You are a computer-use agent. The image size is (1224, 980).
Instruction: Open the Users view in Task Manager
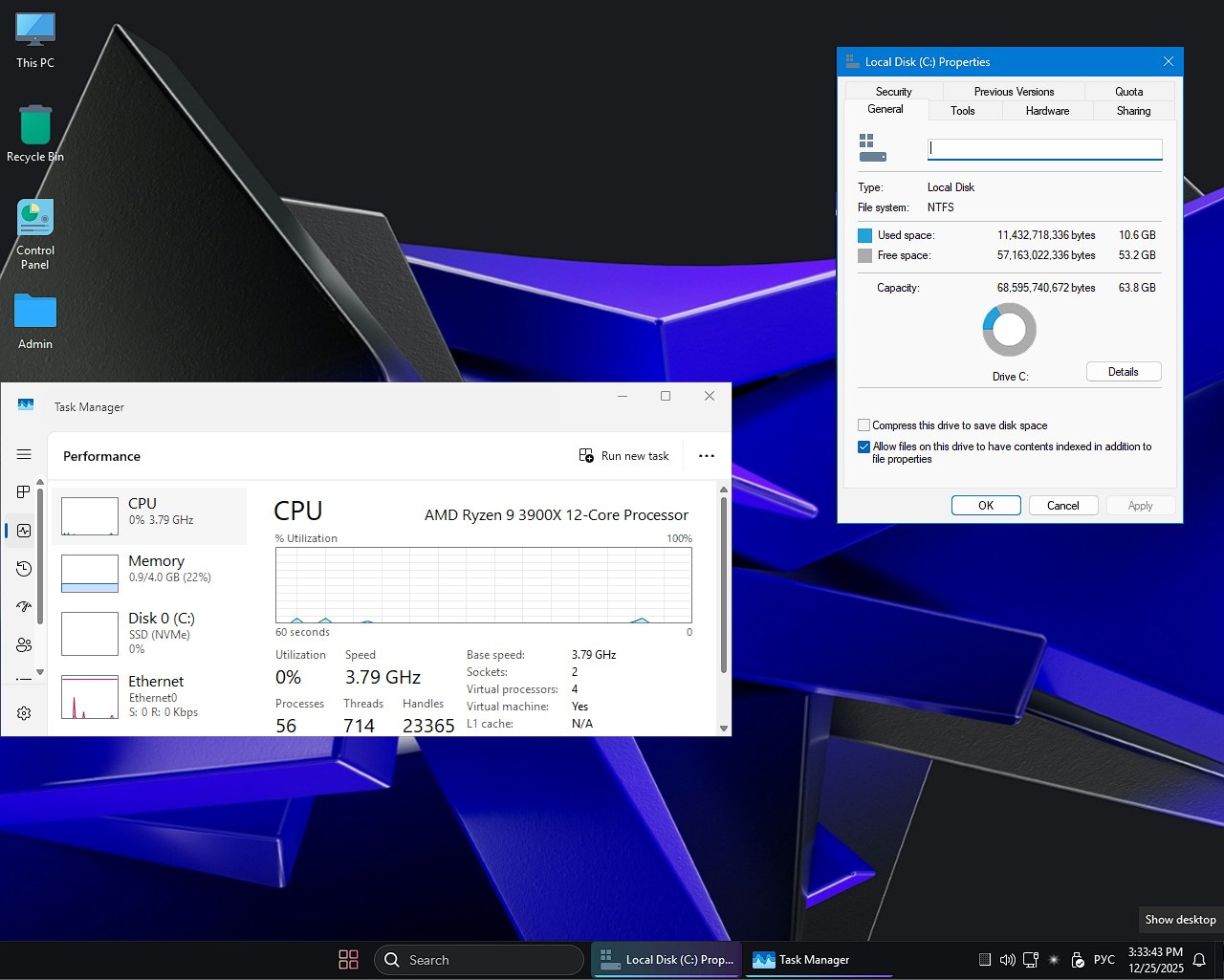tap(24, 644)
